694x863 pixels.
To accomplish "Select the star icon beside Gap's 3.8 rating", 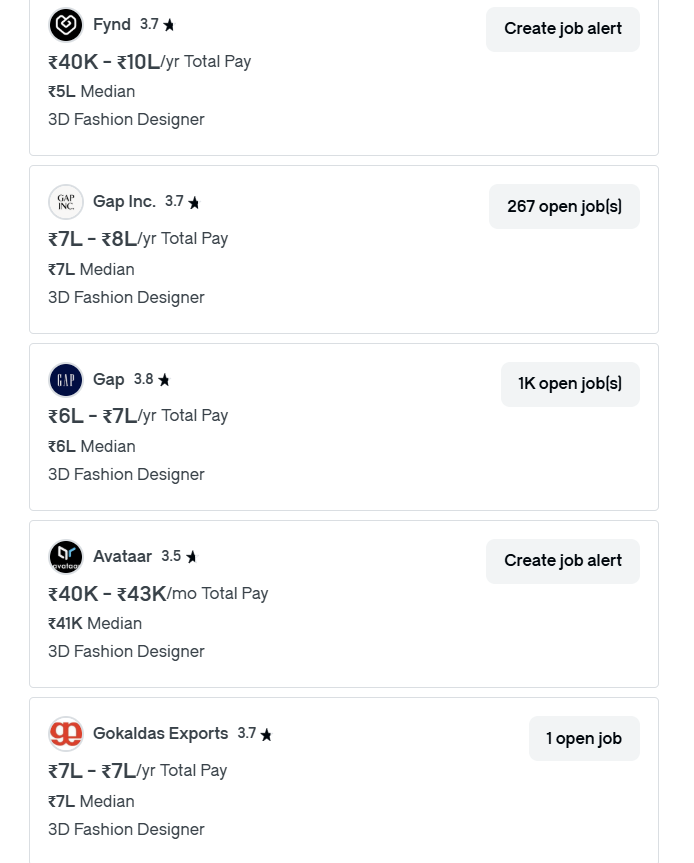I will tap(164, 379).
